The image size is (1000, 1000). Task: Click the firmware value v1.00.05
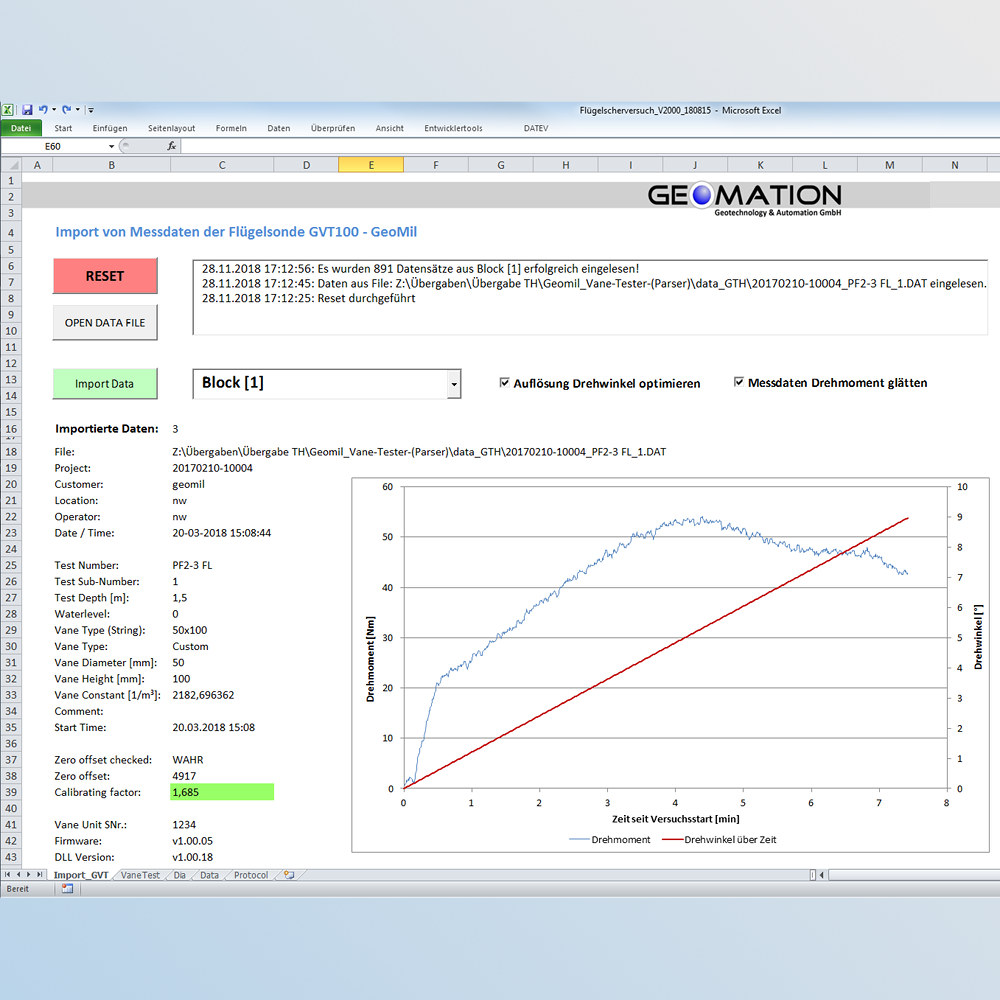point(193,841)
